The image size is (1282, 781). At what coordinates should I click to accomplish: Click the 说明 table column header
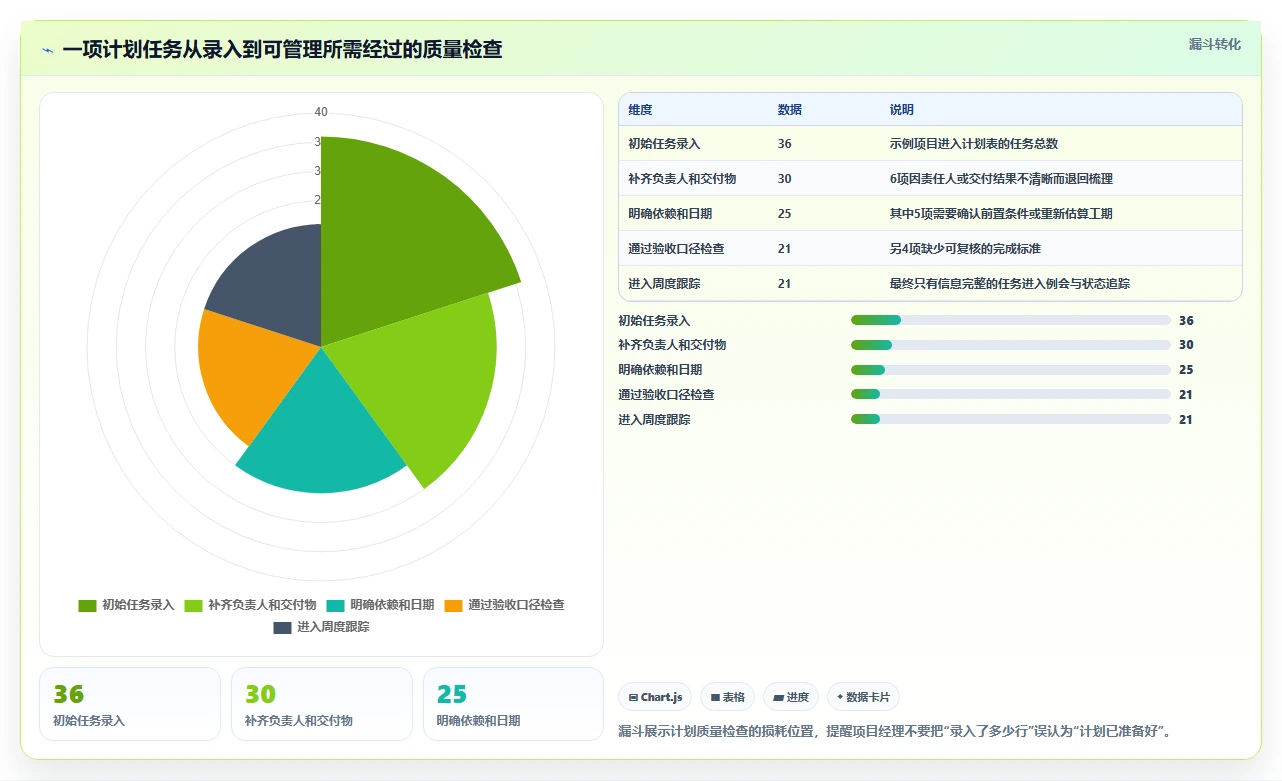tap(901, 110)
